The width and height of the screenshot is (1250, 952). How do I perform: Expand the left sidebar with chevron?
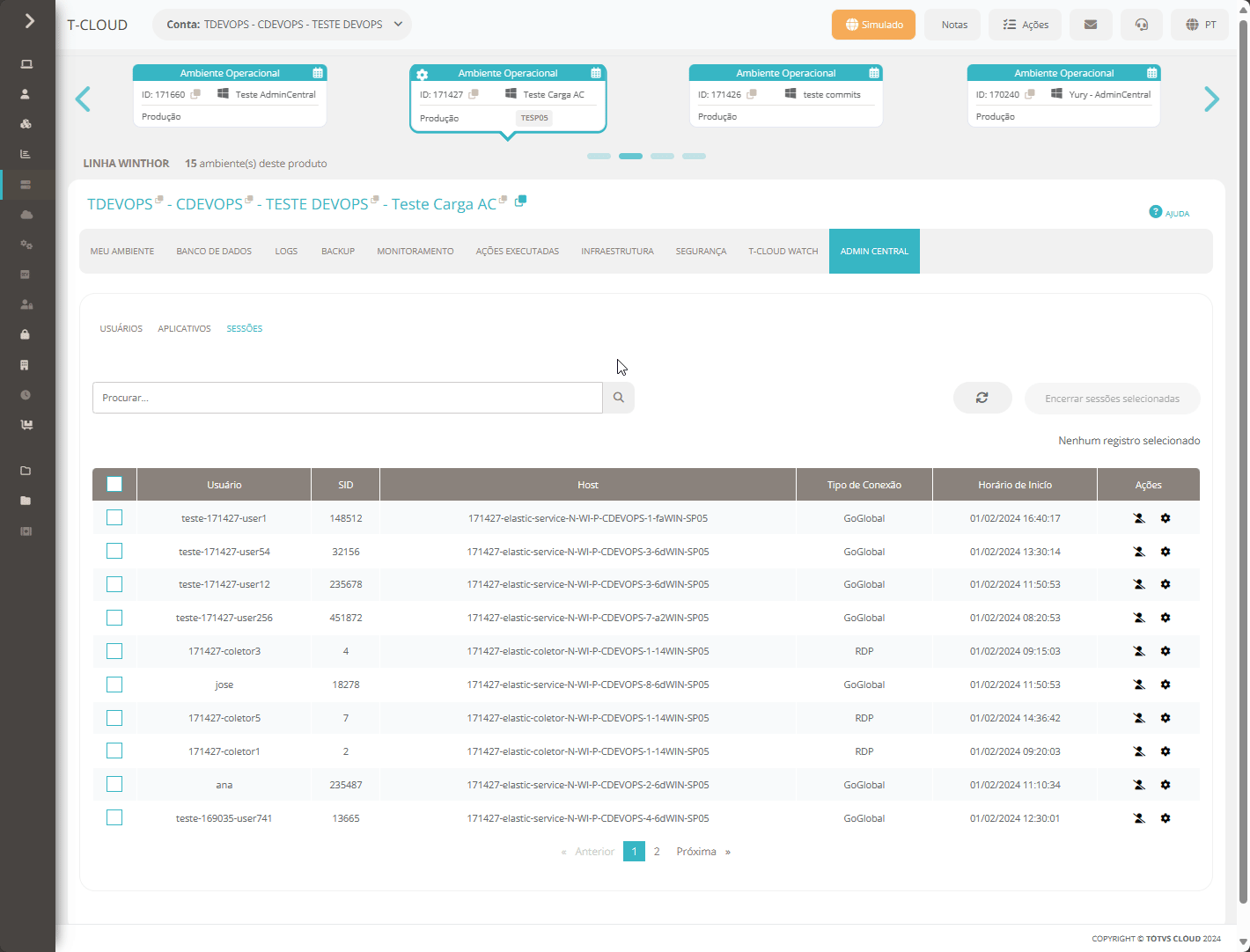tap(29, 20)
